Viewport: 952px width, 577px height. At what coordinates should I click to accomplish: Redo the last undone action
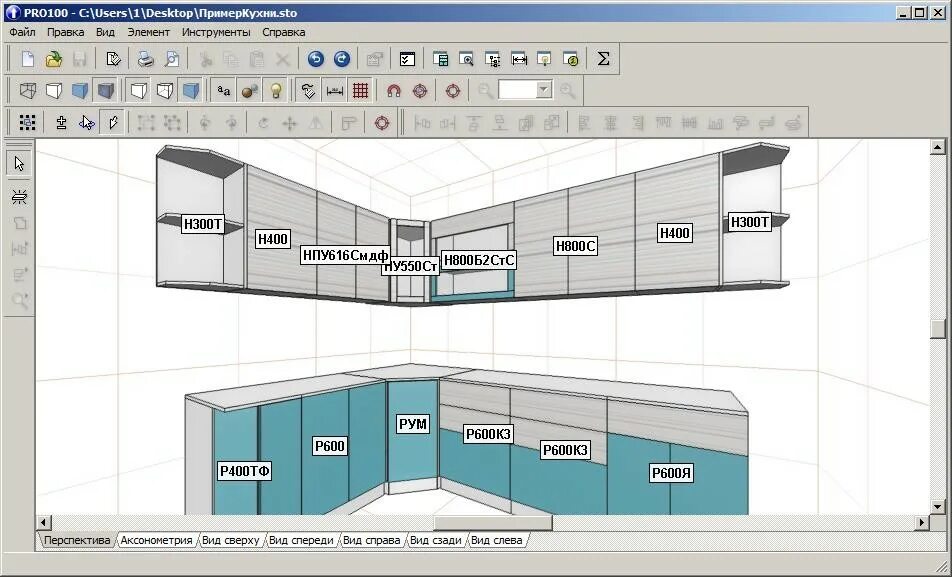(342, 59)
